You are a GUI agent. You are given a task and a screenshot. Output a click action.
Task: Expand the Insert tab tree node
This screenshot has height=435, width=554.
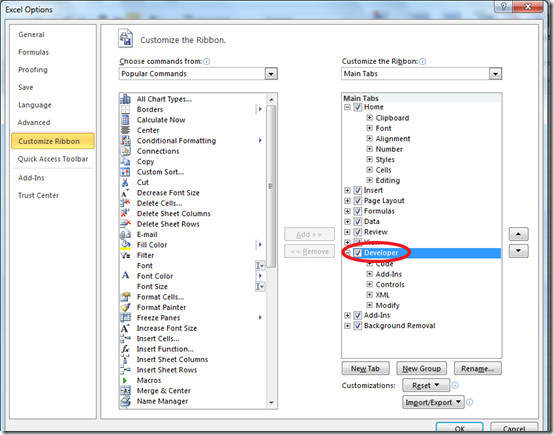[347, 190]
